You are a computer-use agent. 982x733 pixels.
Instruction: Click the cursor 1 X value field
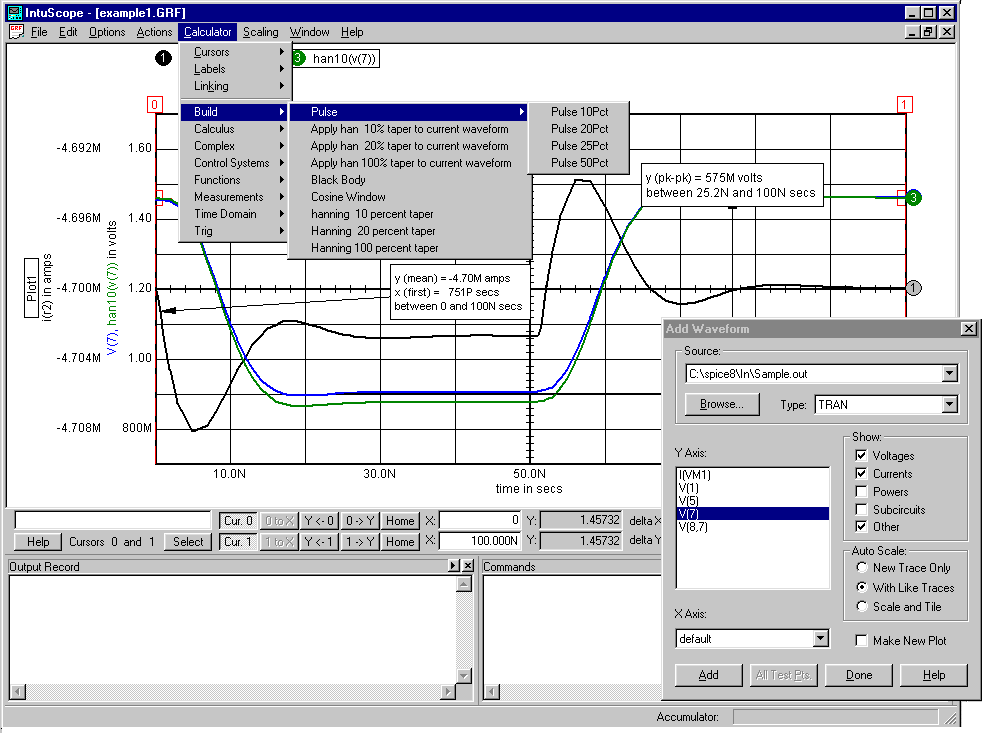(x=480, y=541)
